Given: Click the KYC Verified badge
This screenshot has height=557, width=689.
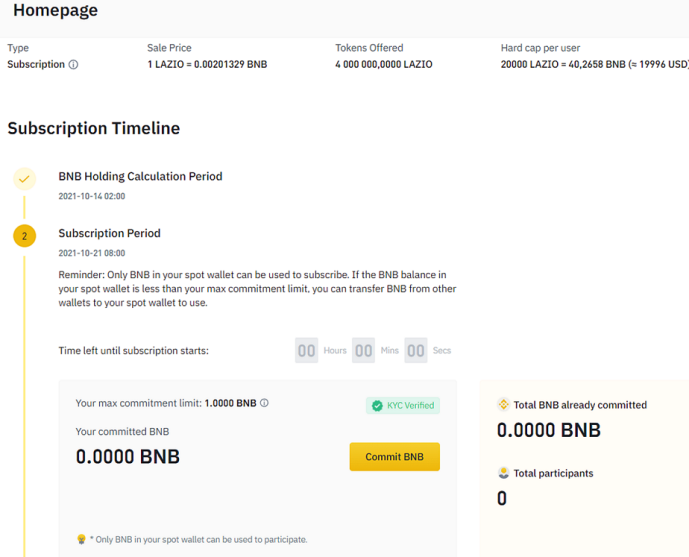Looking at the screenshot, I should click(403, 405).
